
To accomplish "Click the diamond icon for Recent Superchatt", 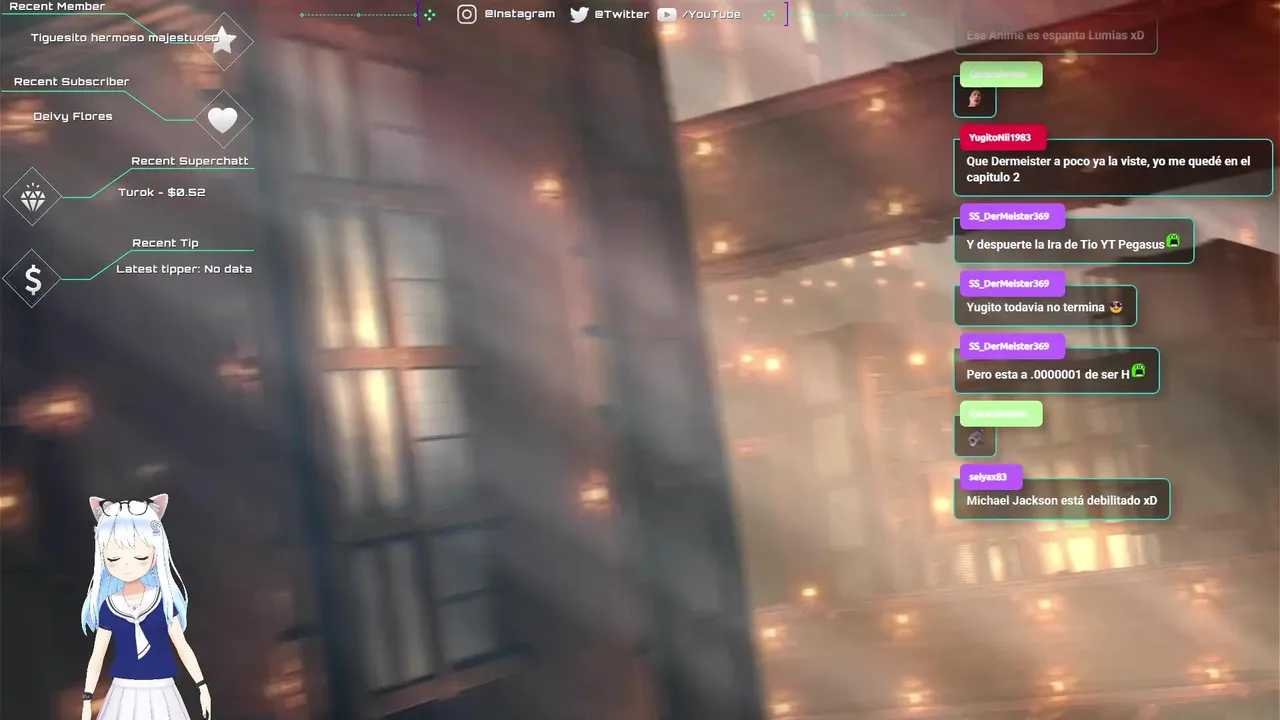I will pos(33,197).
